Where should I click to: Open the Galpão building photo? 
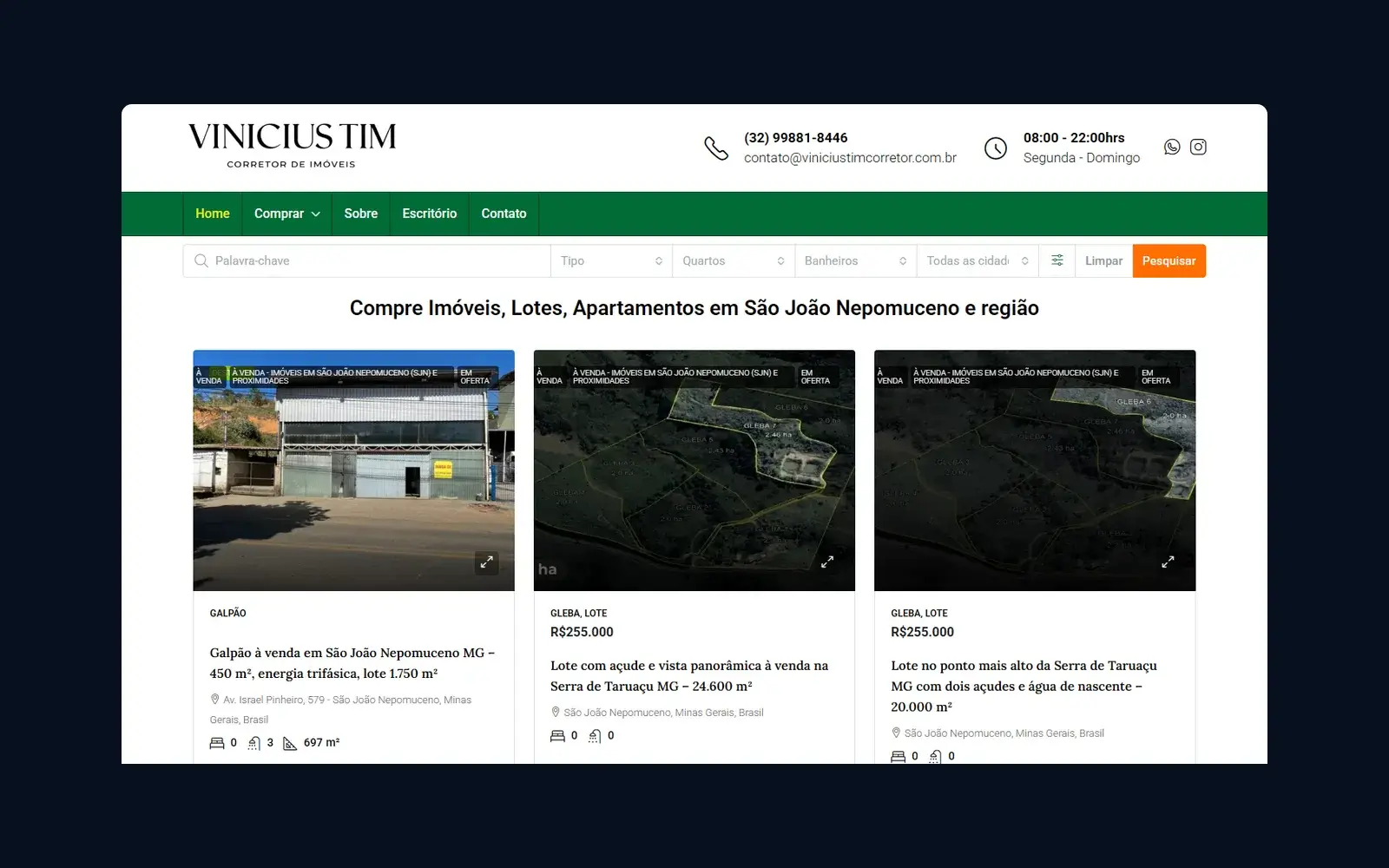pos(353,470)
